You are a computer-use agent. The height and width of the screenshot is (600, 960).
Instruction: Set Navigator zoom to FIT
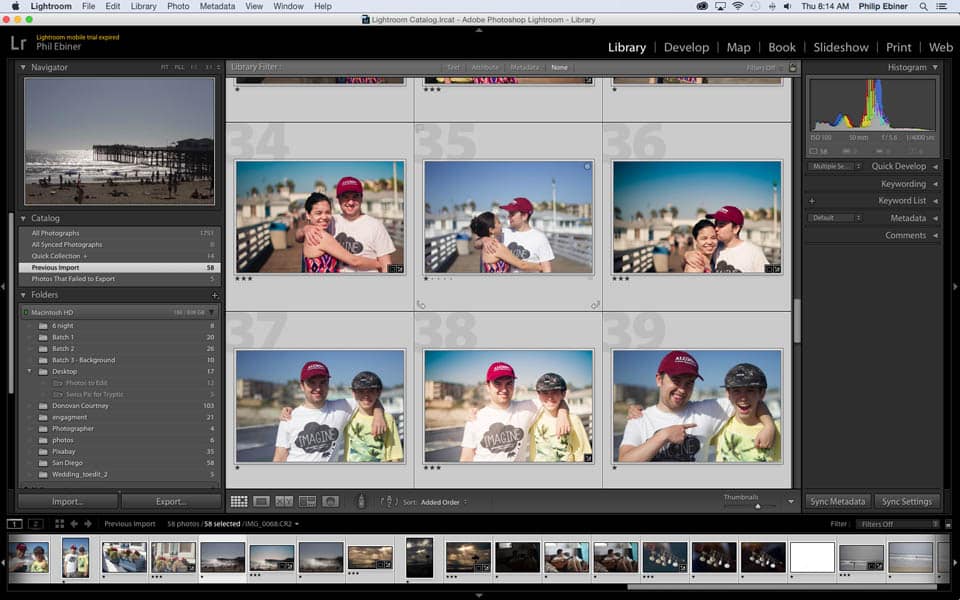[165, 67]
